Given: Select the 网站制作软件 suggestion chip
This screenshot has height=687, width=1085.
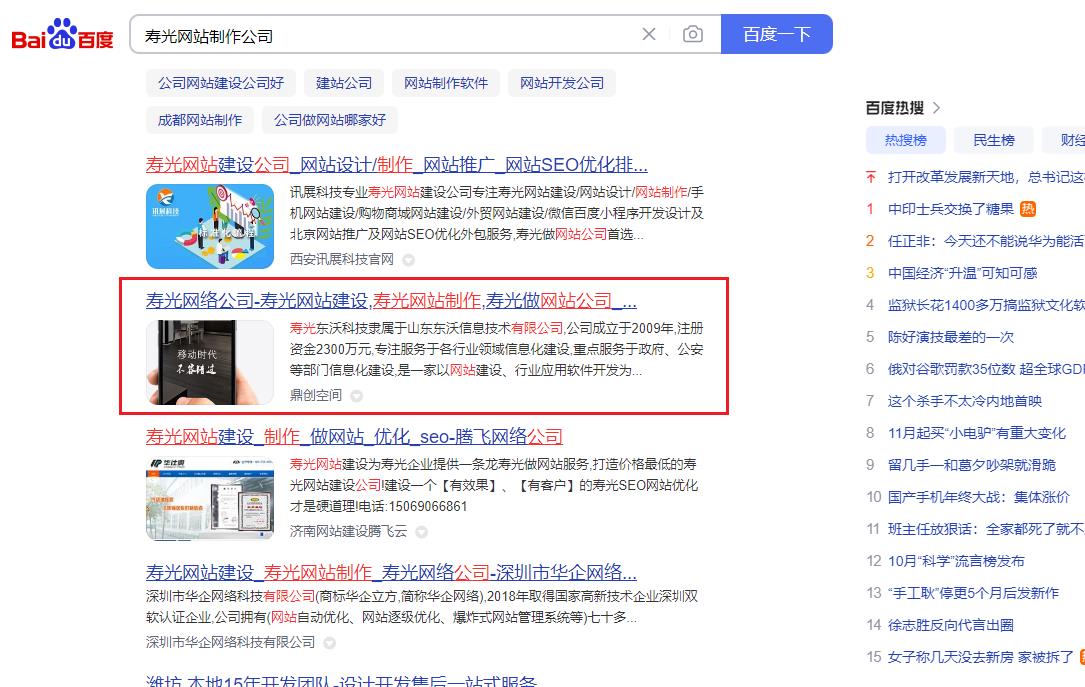Looking at the screenshot, I should coord(446,83).
